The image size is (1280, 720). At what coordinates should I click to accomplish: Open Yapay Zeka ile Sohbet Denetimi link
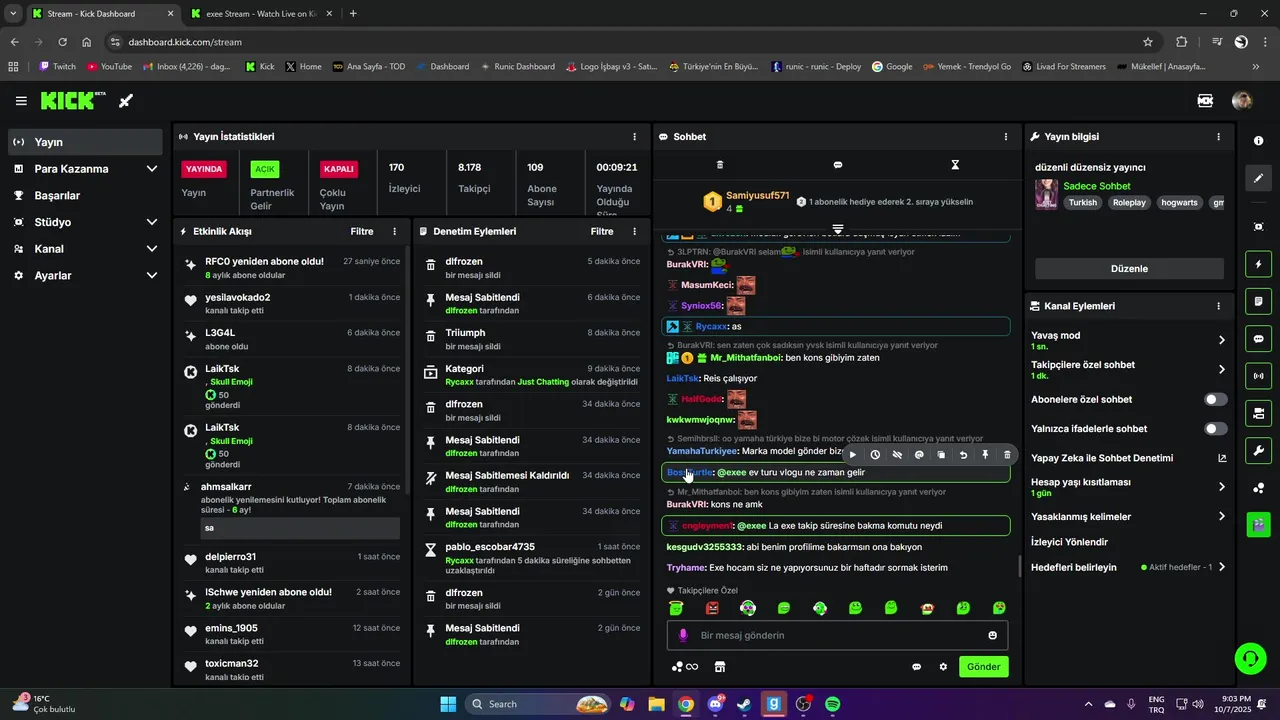pyautogui.click(x=1130, y=458)
